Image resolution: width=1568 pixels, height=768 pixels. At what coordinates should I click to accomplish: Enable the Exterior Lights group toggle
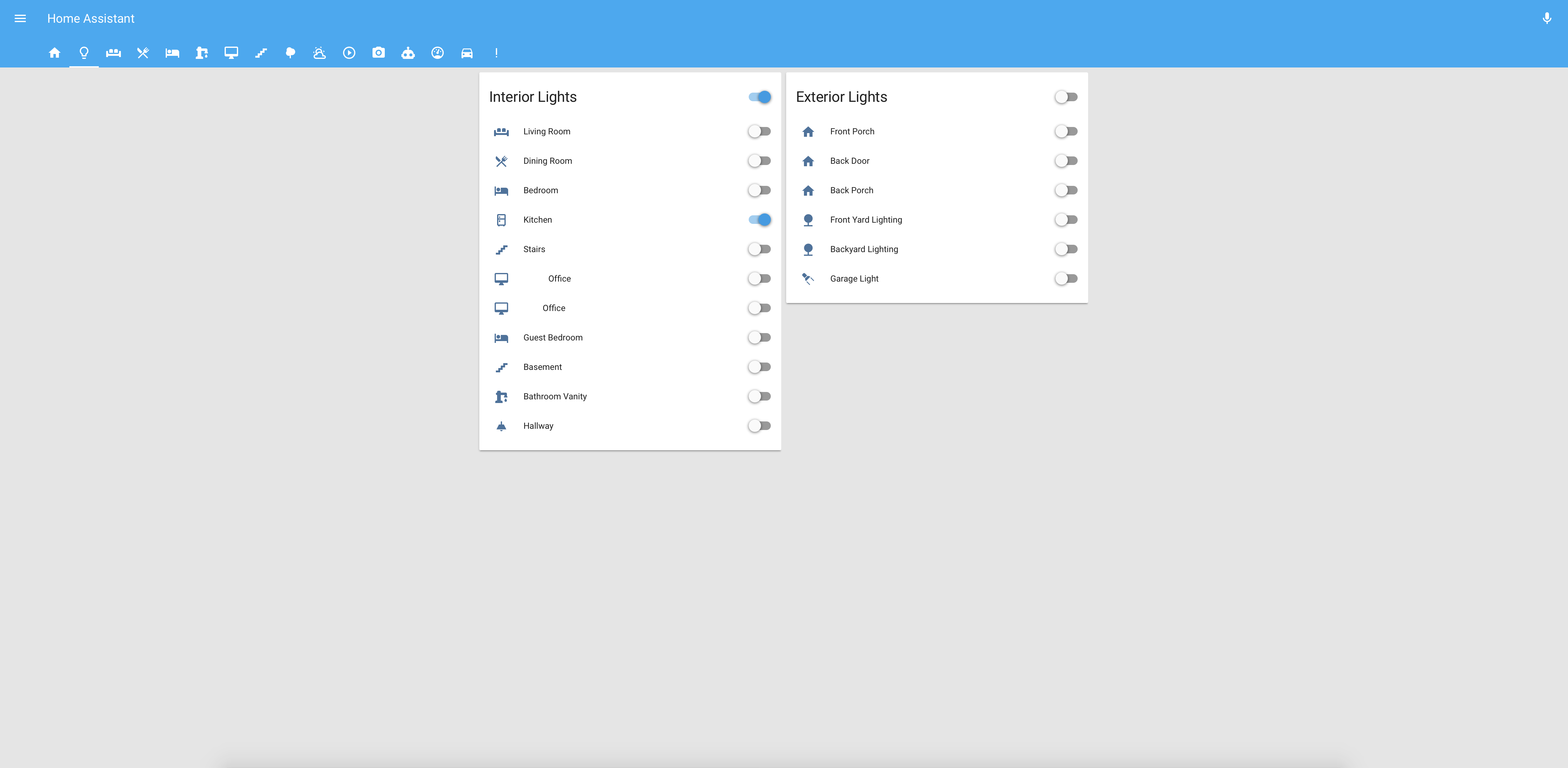point(1066,97)
